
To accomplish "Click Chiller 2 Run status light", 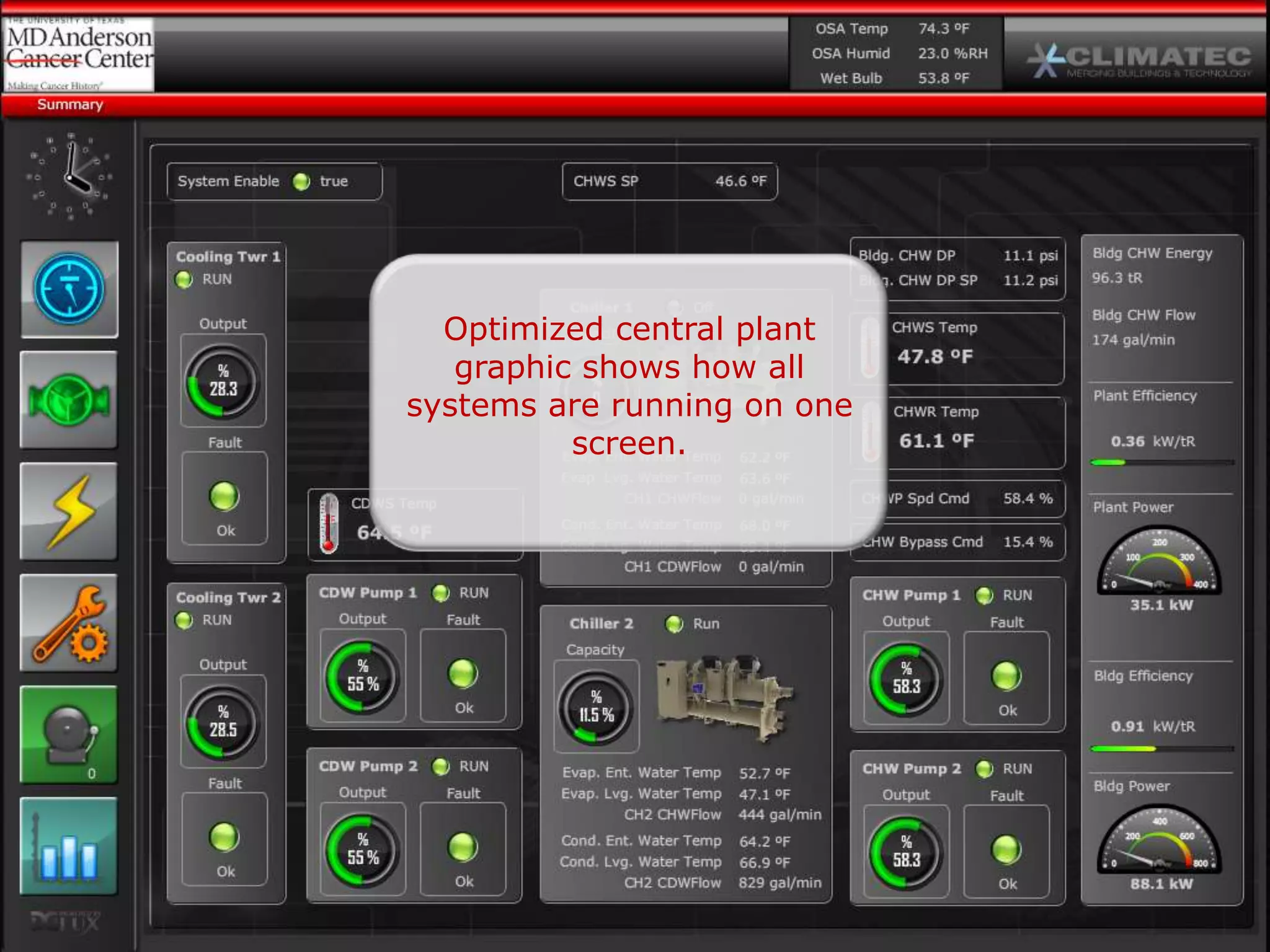I will (674, 624).
